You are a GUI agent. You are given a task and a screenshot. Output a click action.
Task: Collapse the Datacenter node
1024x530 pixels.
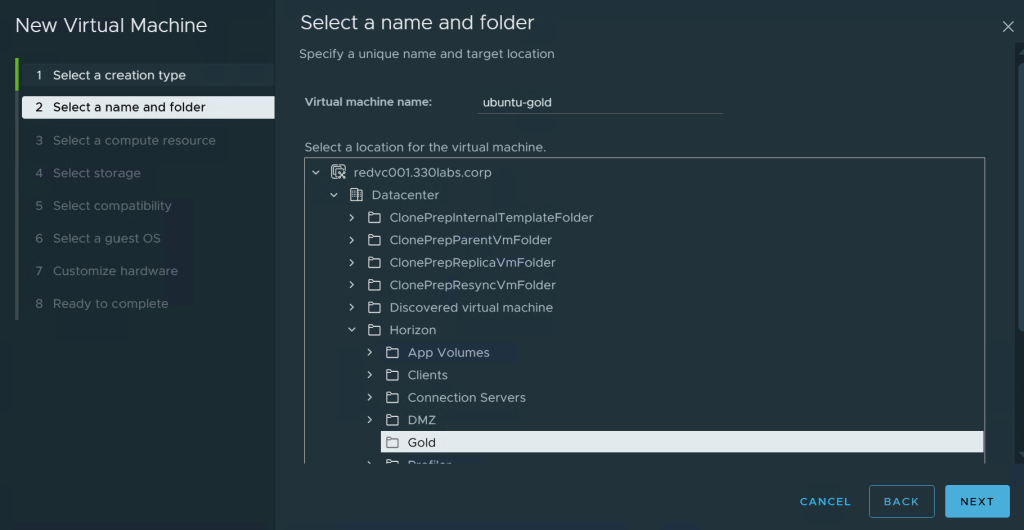coord(334,195)
